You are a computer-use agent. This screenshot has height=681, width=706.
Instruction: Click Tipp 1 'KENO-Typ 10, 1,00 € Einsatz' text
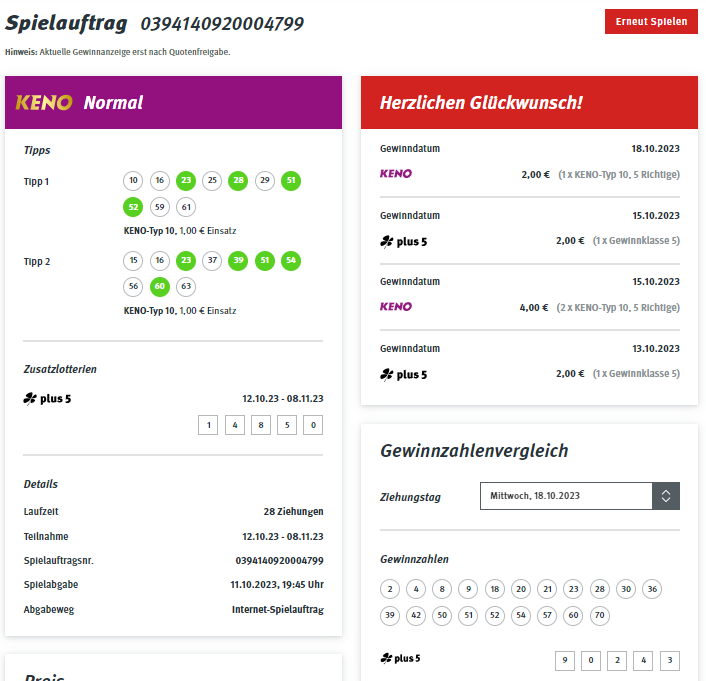[180, 231]
